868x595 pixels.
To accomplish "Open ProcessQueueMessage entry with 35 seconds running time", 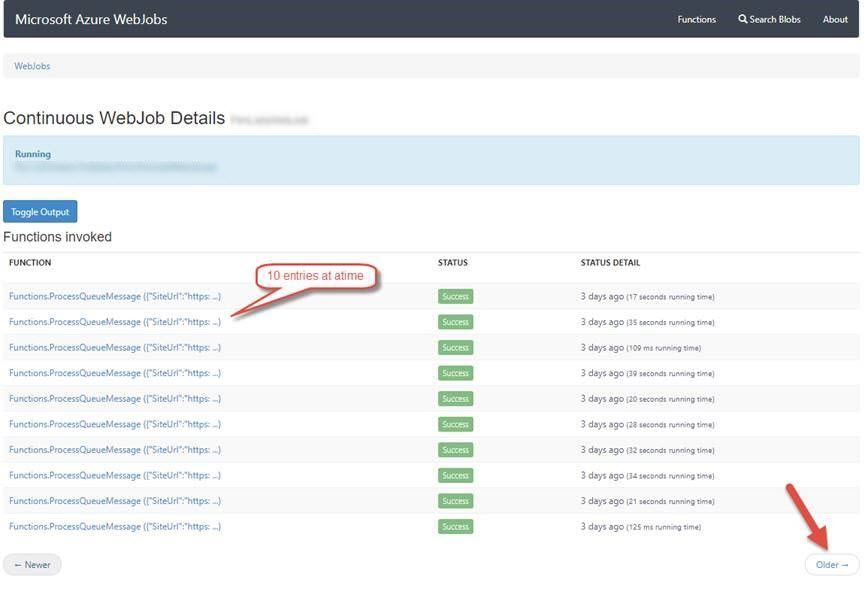I will [115, 322].
